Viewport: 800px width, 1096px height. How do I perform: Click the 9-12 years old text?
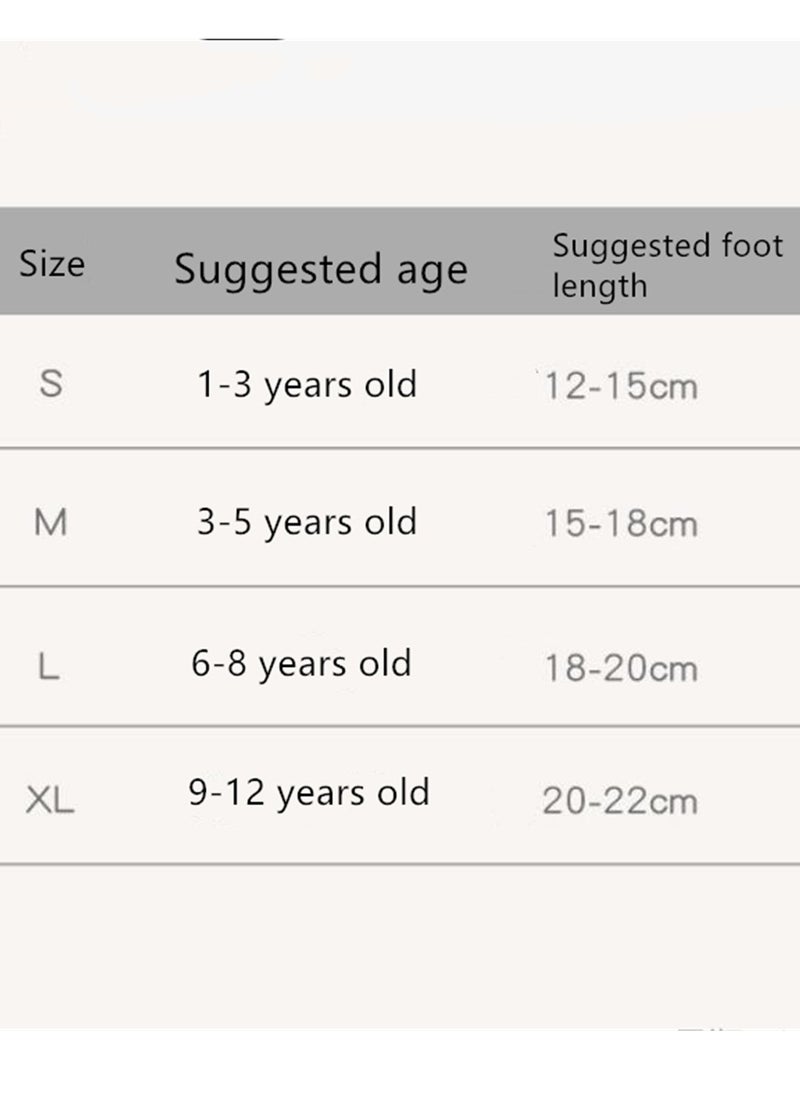click(309, 794)
